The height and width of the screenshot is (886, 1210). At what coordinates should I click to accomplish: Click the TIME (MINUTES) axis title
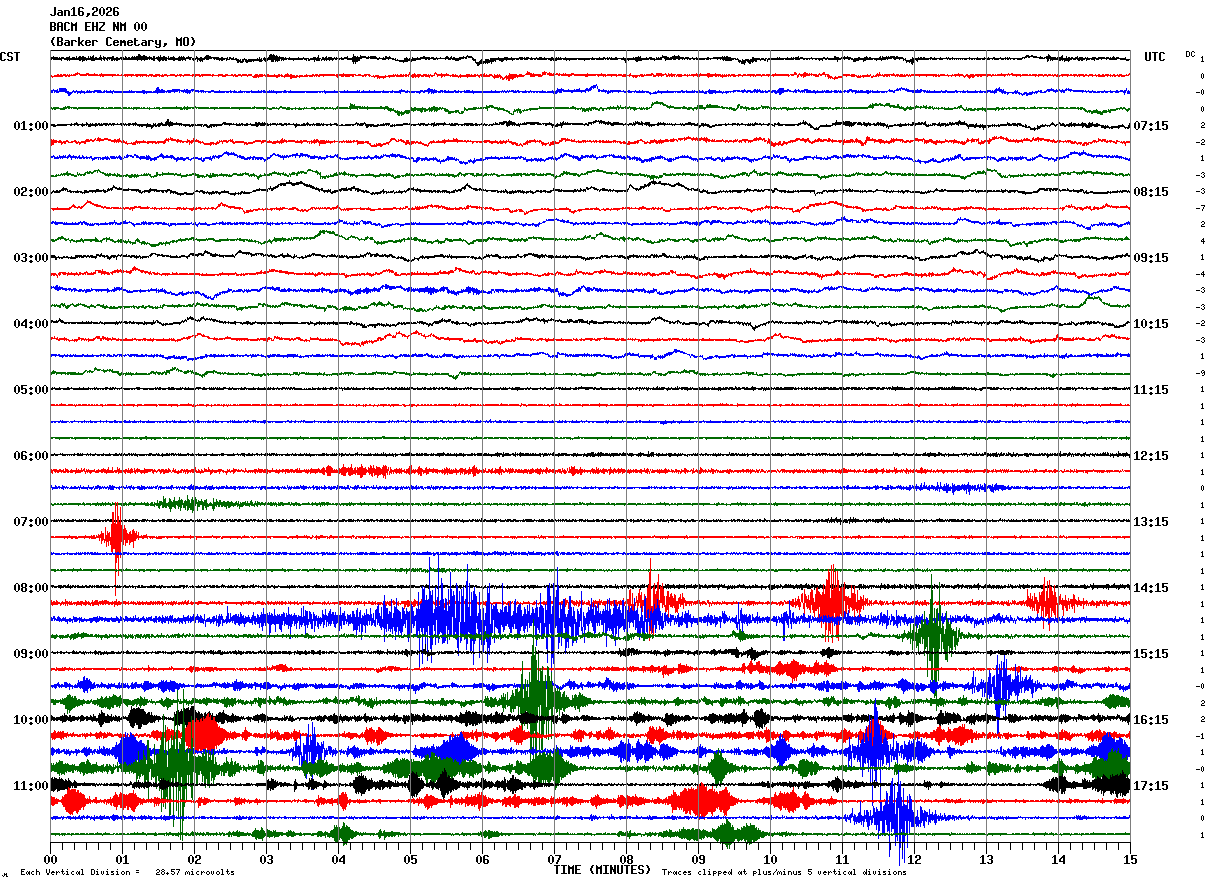(x=602, y=870)
